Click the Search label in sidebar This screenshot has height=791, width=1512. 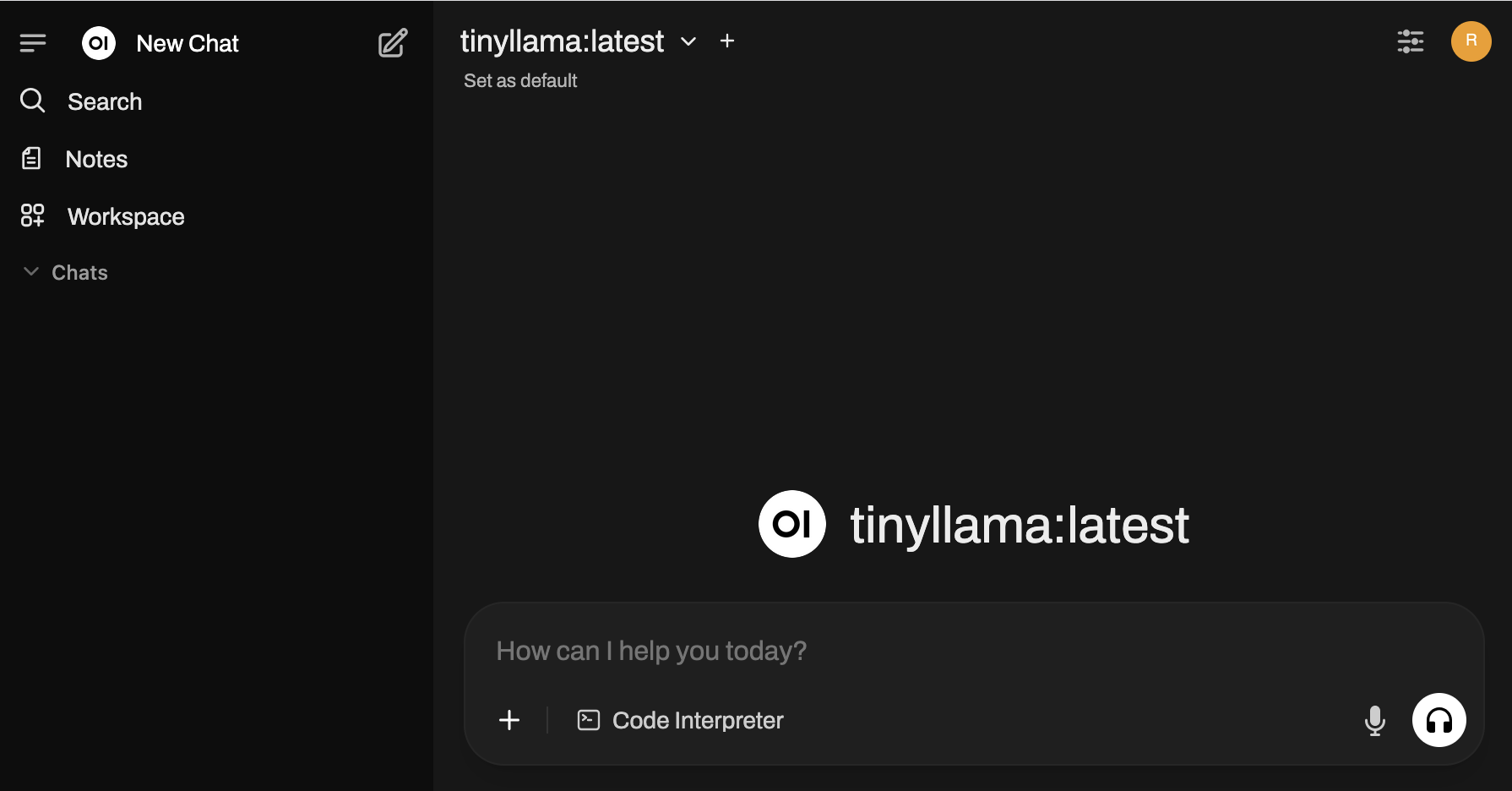point(105,101)
